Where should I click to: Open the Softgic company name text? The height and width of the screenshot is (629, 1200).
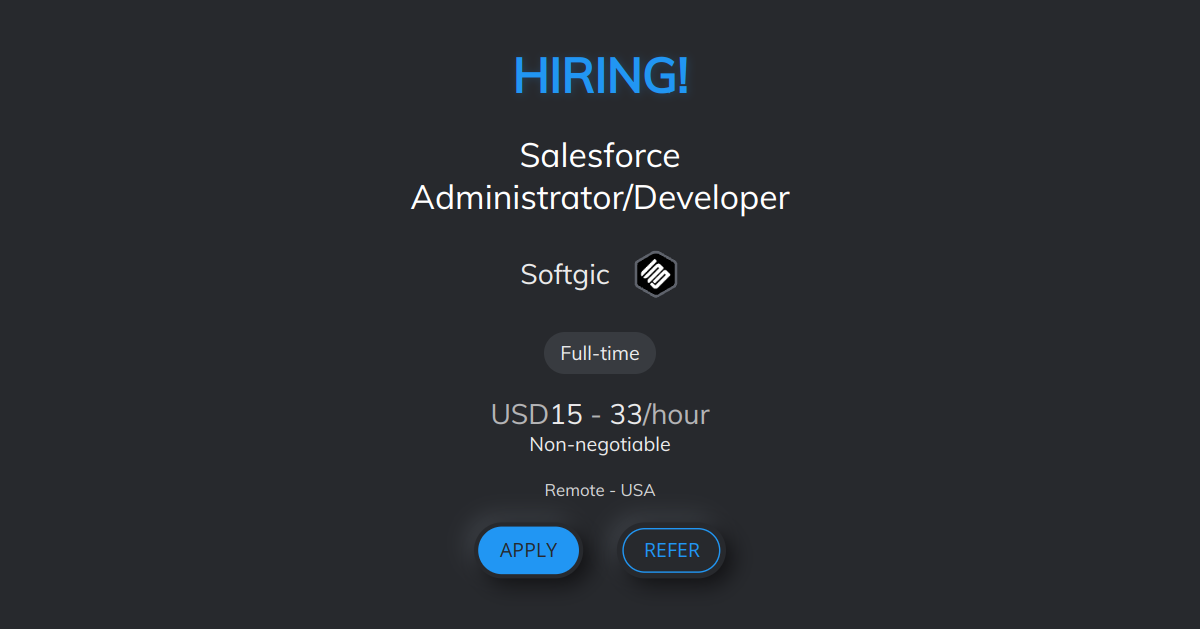(x=565, y=274)
